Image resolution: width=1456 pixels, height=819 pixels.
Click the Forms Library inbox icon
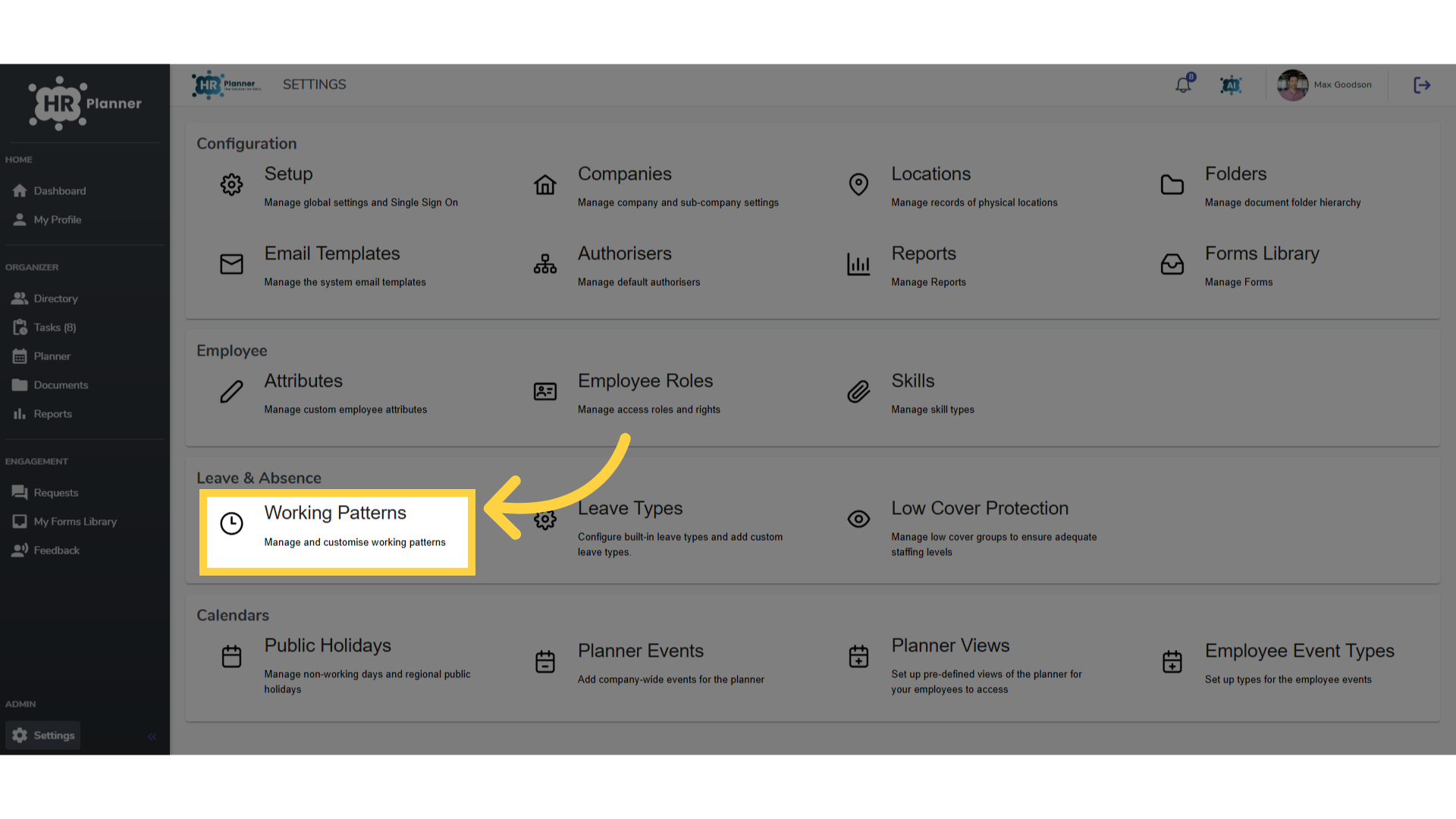[x=1172, y=264]
